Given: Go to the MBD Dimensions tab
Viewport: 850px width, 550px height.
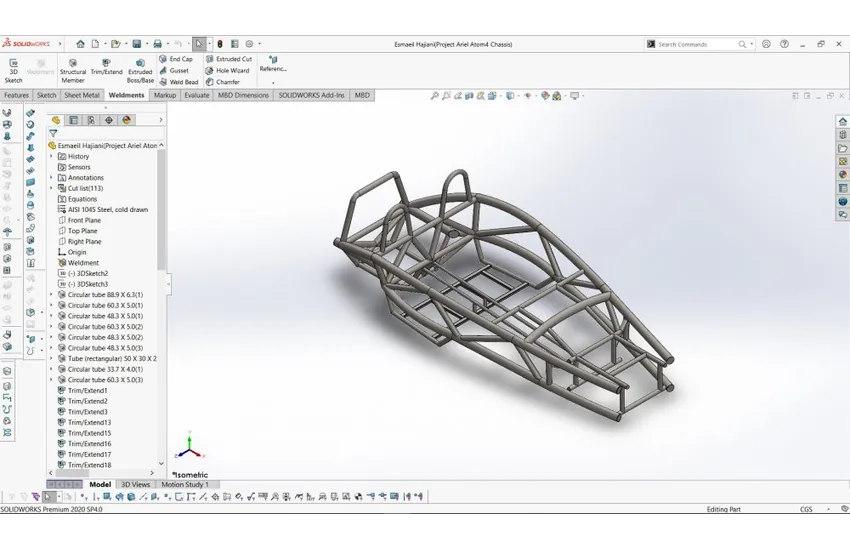Looking at the screenshot, I should coord(243,95).
